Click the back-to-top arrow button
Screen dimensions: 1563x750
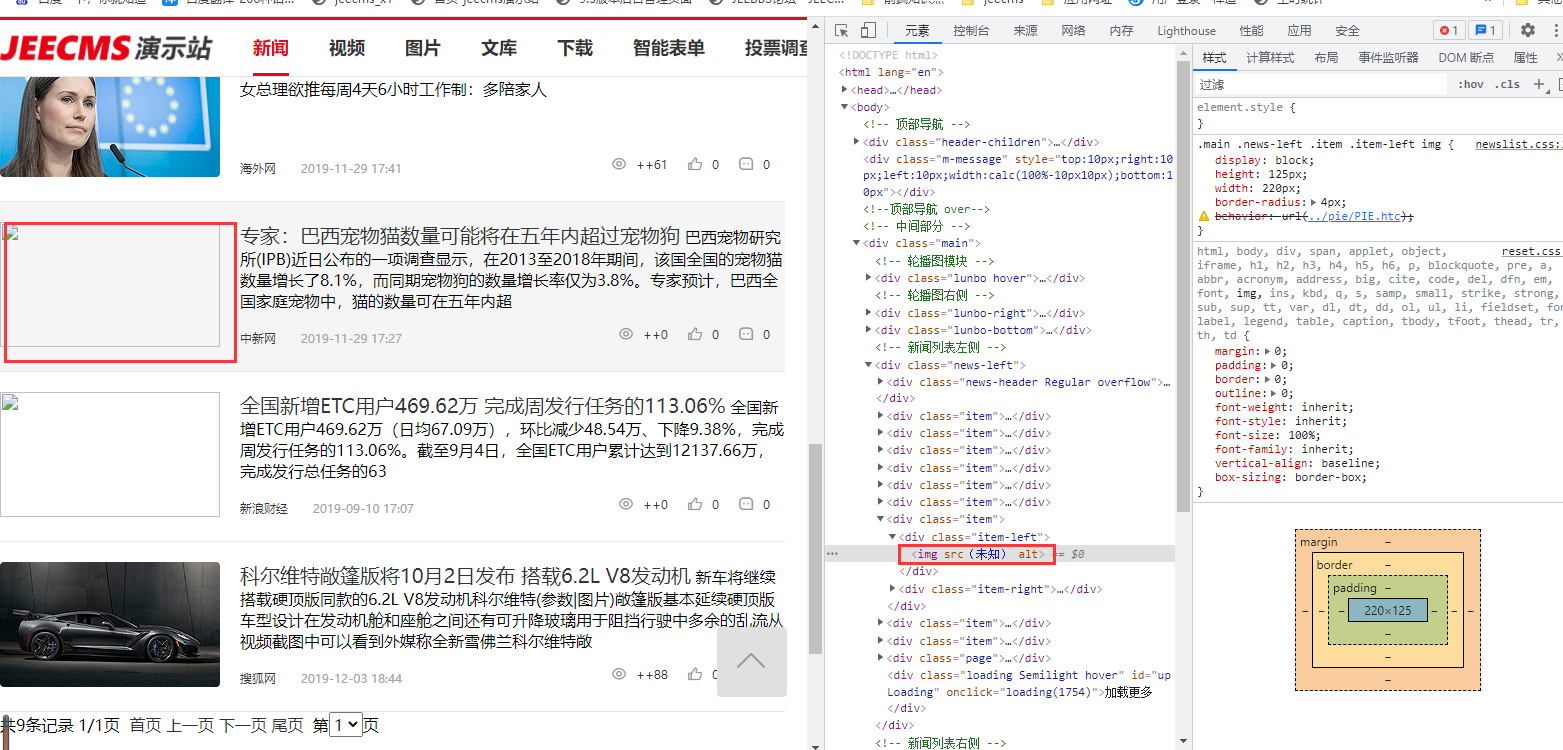point(751,661)
